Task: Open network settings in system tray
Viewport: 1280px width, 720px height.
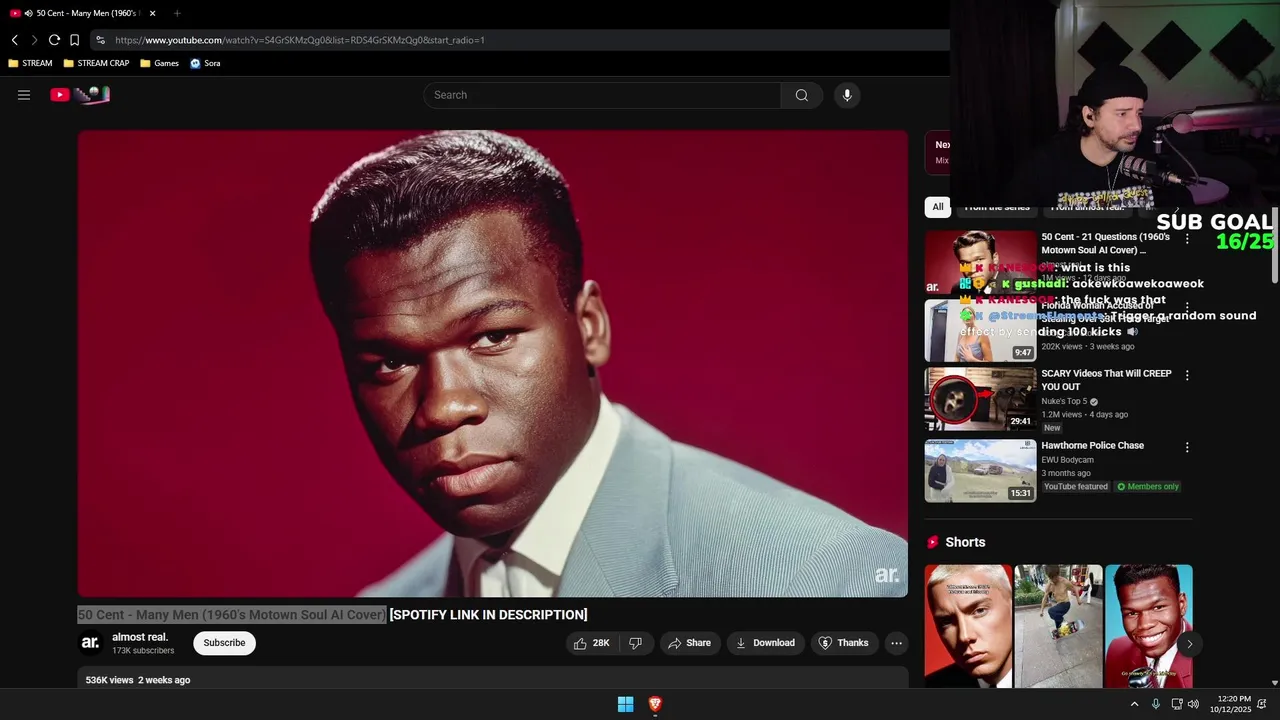Action: click(x=1177, y=704)
